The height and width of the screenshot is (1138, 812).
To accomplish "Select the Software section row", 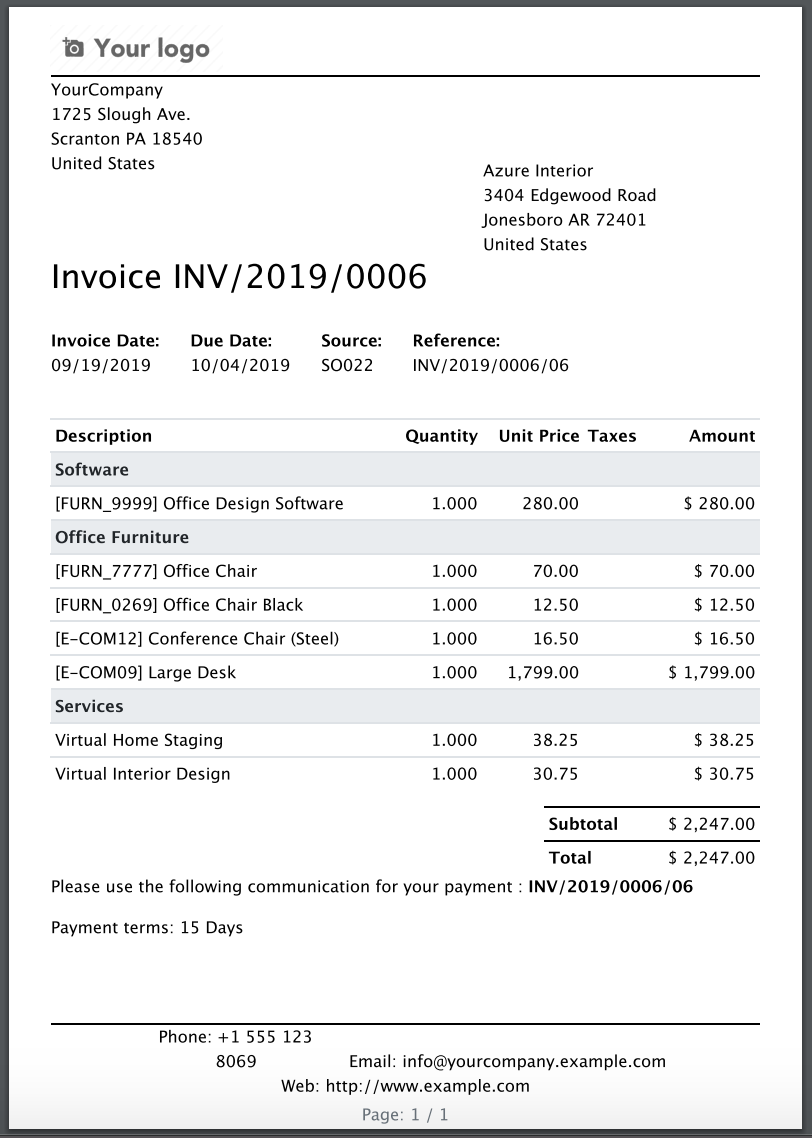I will pos(92,470).
